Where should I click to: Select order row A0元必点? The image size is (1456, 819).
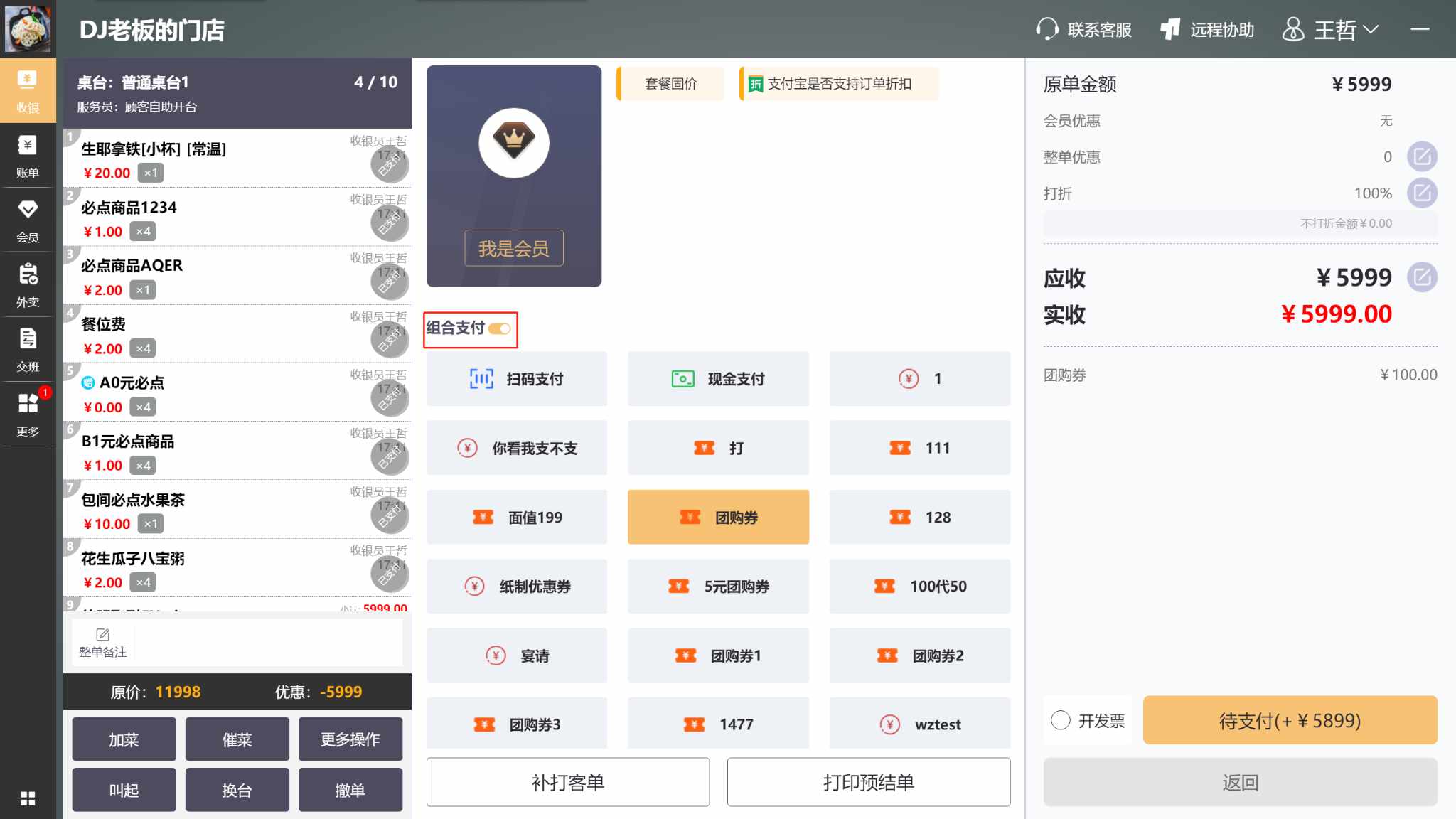click(237, 392)
